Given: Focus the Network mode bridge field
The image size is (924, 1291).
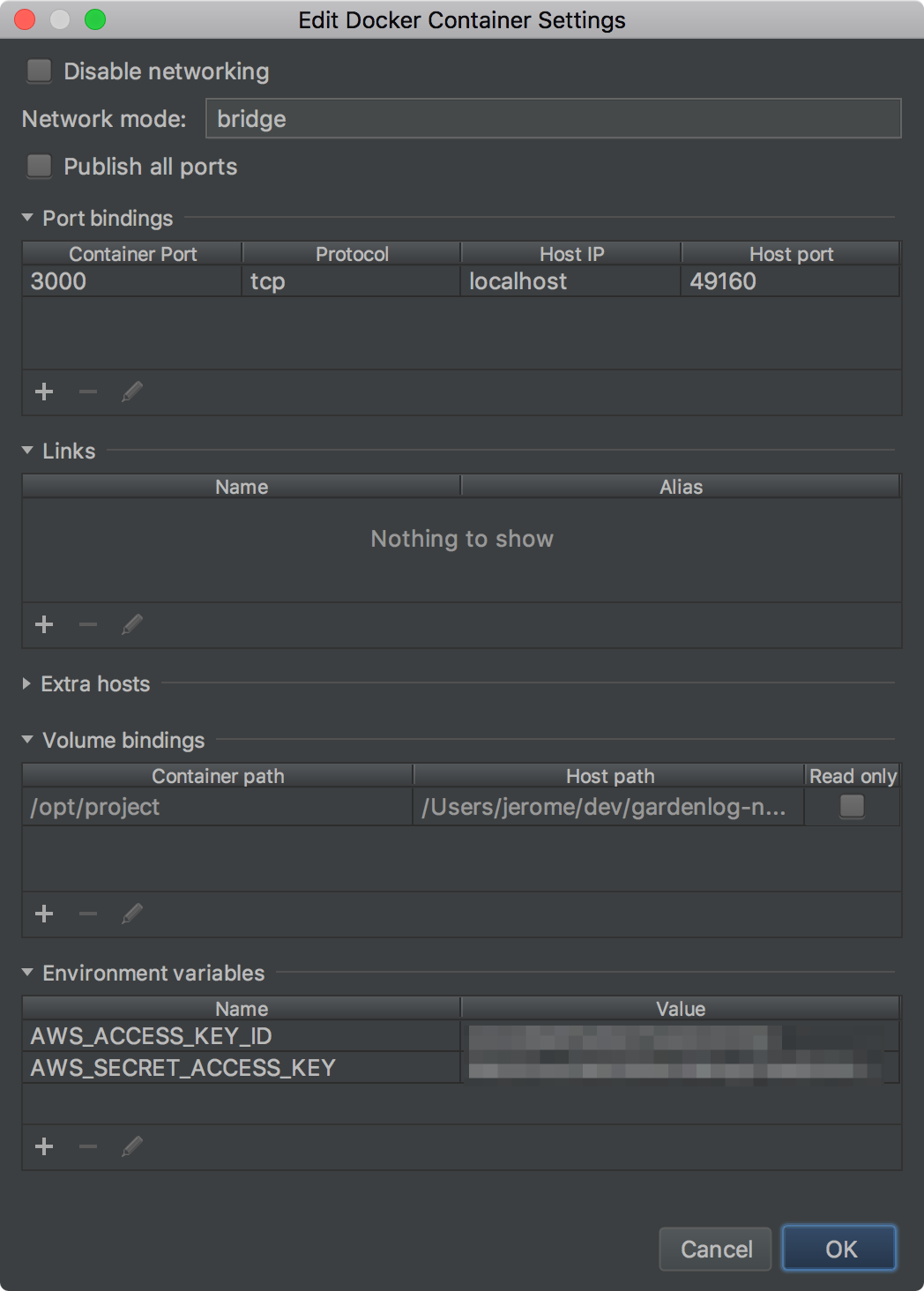Looking at the screenshot, I should (554, 118).
